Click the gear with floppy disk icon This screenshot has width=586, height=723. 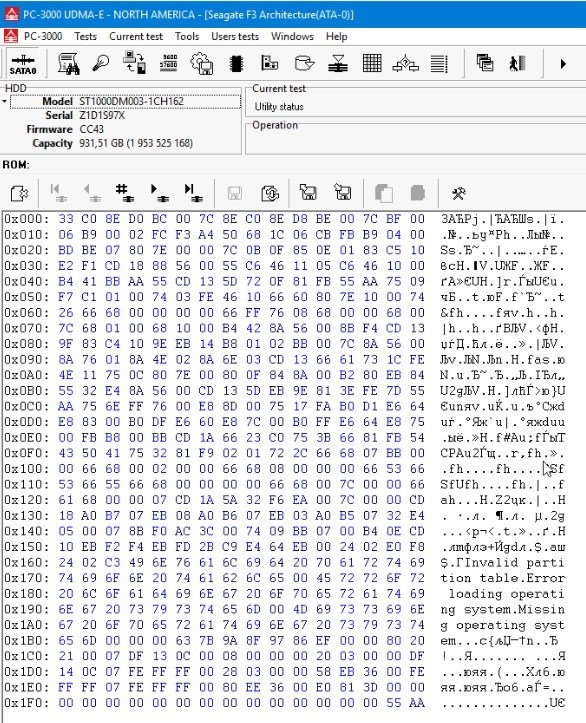[x=202, y=63]
